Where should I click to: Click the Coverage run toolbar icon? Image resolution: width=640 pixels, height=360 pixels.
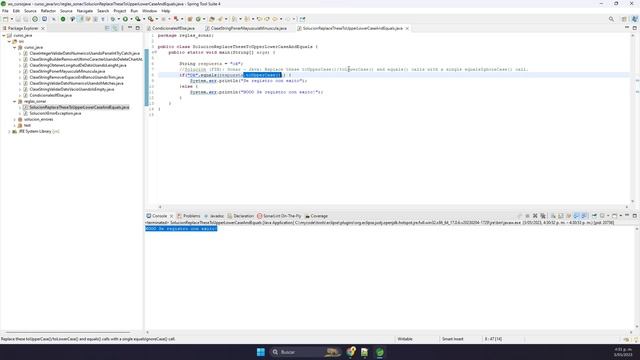coord(138,19)
